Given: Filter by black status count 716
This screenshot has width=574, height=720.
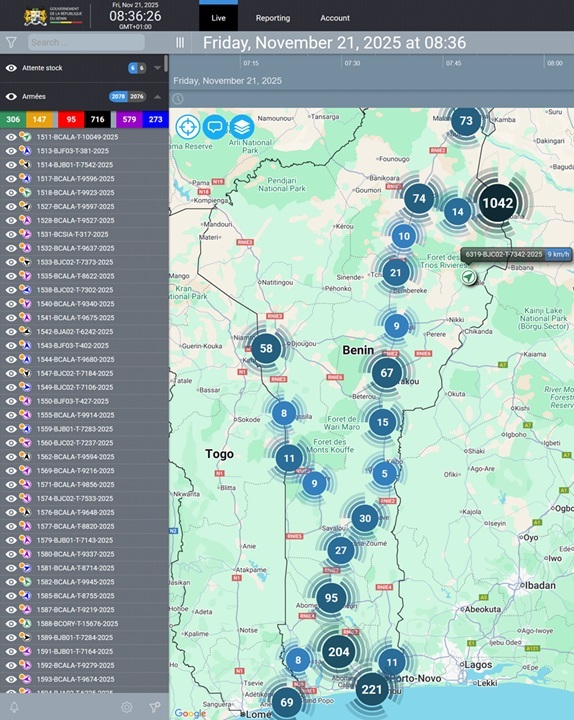Looking at the screenshot, I should pos(97,119).
